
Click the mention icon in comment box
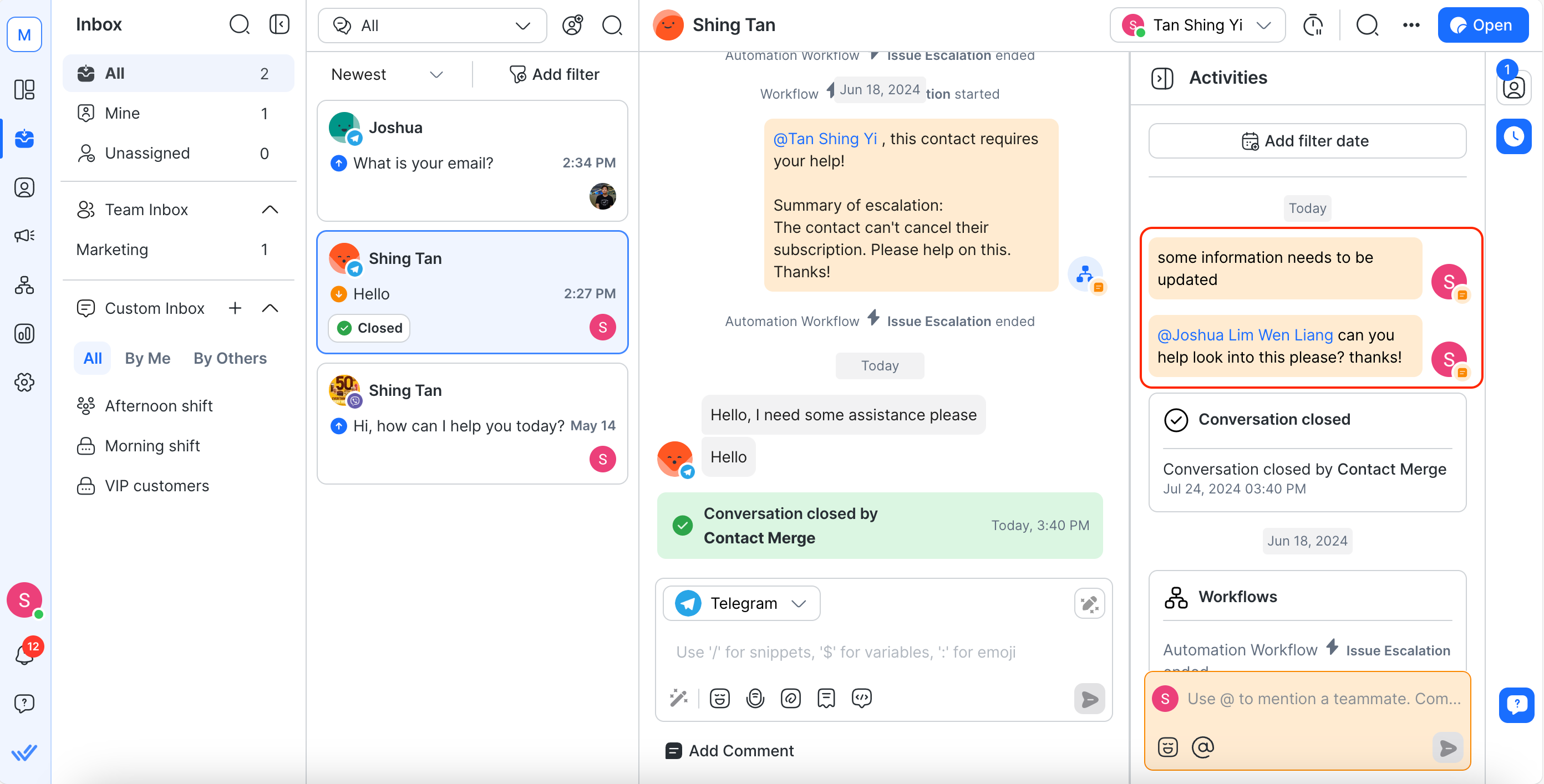point(1202,744)
